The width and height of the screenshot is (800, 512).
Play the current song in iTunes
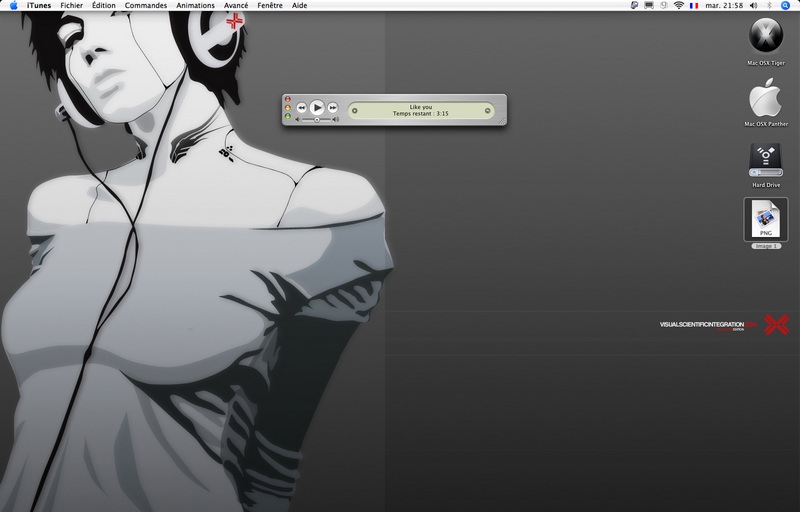pyautogui.click(x=317, y=107)
